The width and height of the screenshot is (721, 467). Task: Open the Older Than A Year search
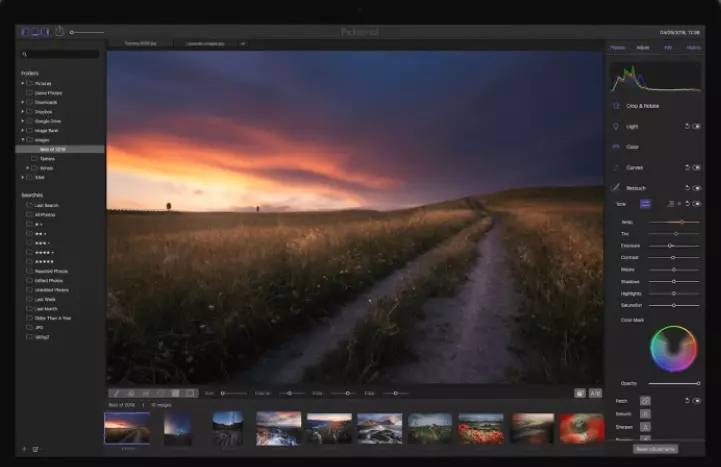[53, 318]
